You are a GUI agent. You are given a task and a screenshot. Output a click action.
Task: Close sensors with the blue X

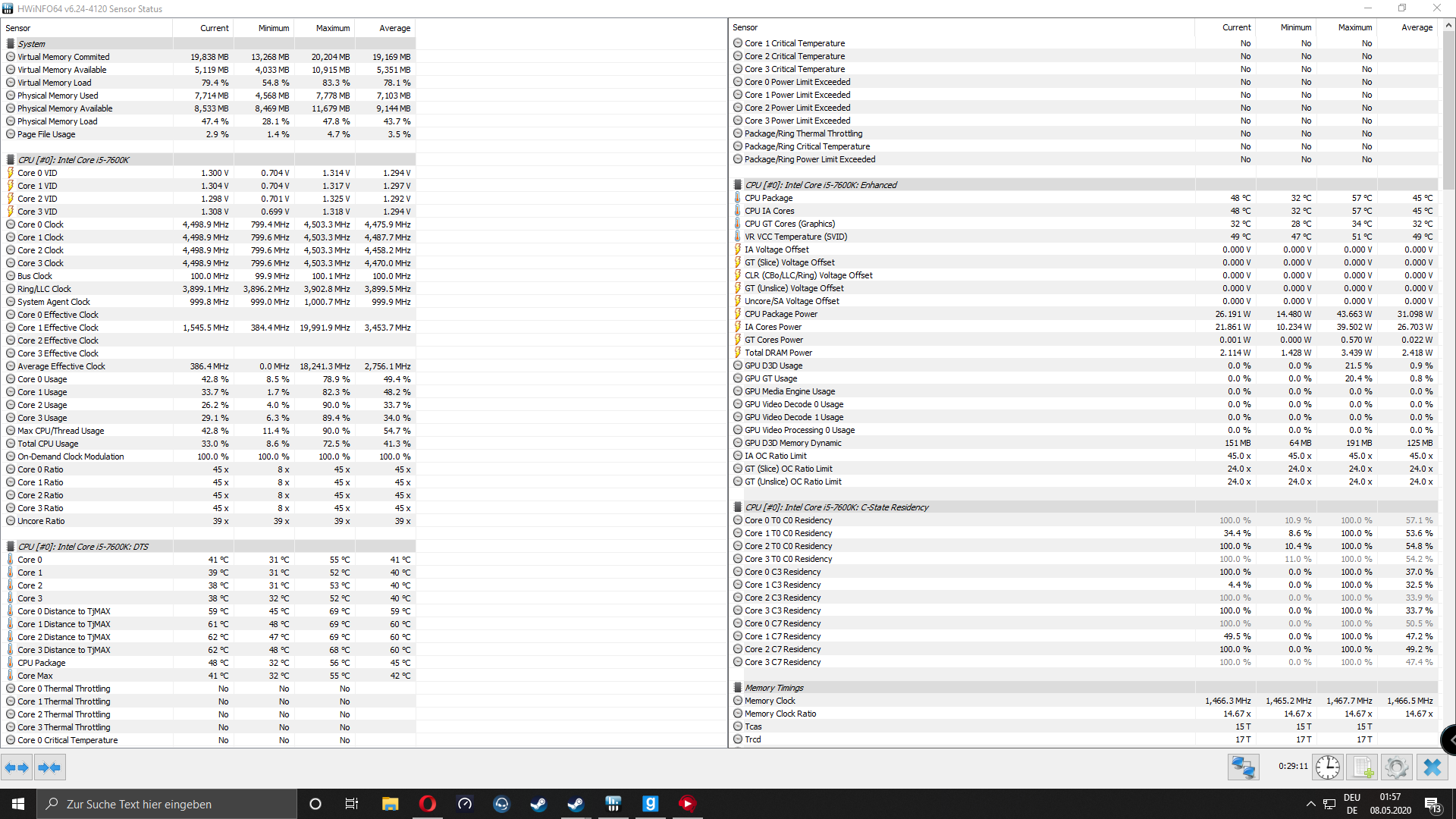[1432, 767]
